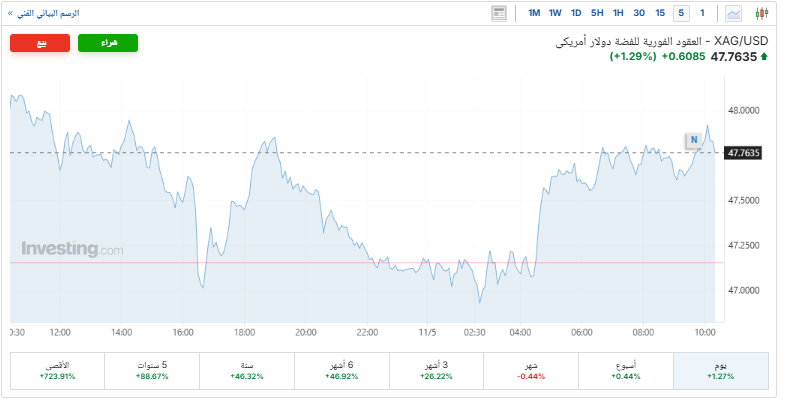Change timeframe to 1D
Image resolution: width=785 pixels, height=403 pixels.
pos(576,13)
